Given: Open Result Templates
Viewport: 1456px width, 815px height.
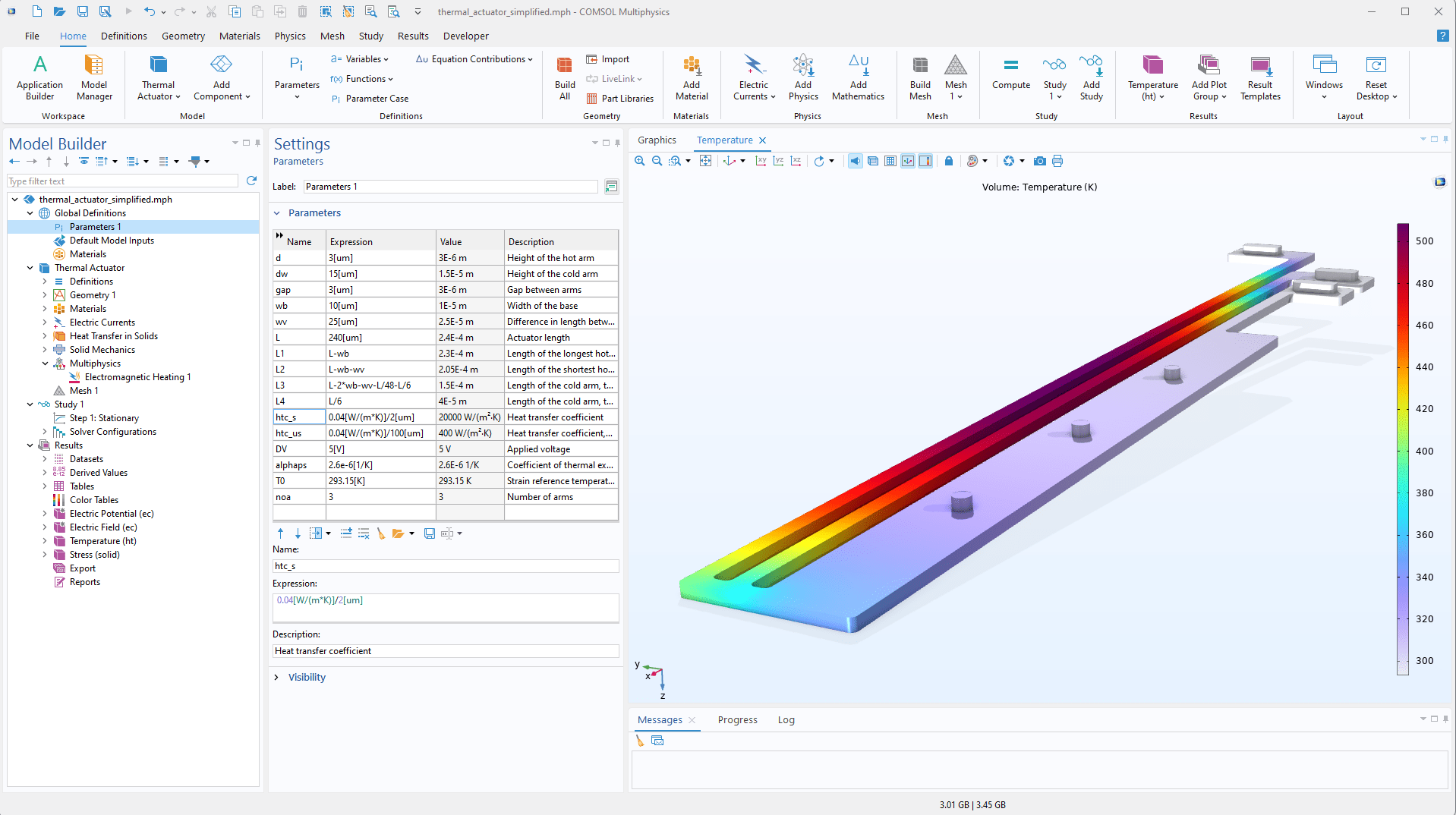Looking at the screenshot, I should (1260, 77).
